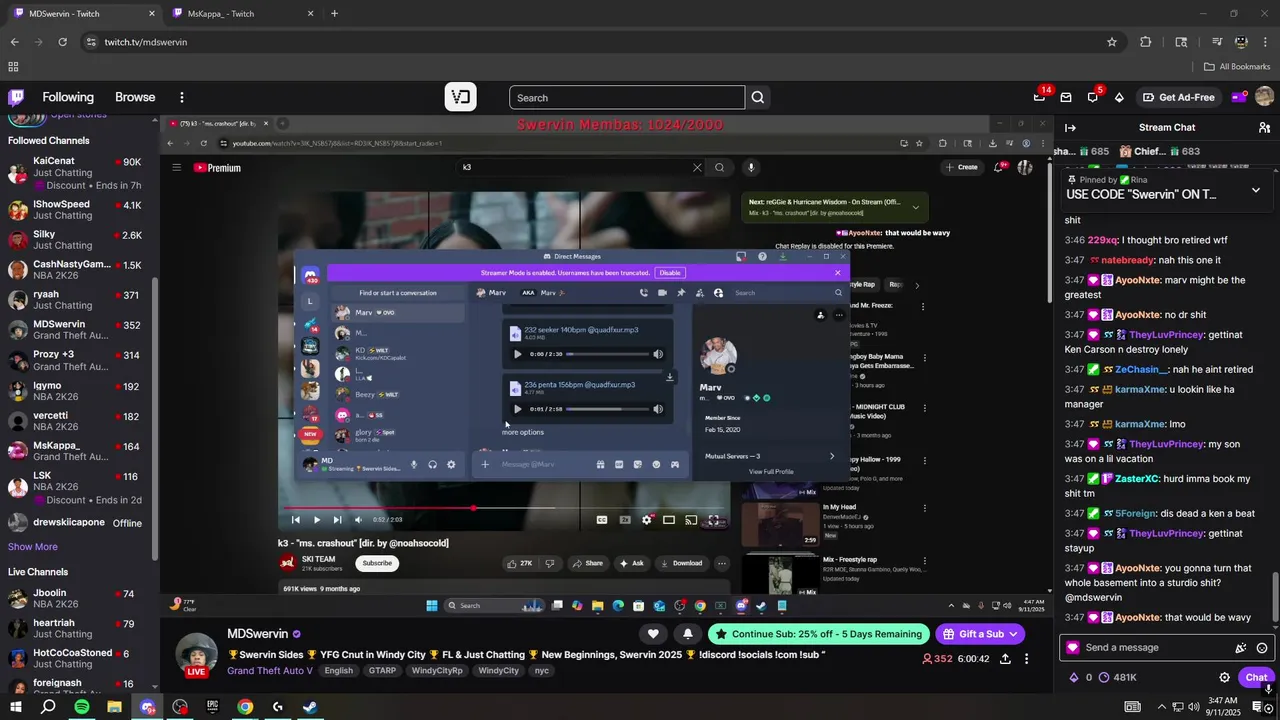This screenshot has height=720, width=1280.
Task: Open the All Bookmarks folder
Action: coord(1237,67)
